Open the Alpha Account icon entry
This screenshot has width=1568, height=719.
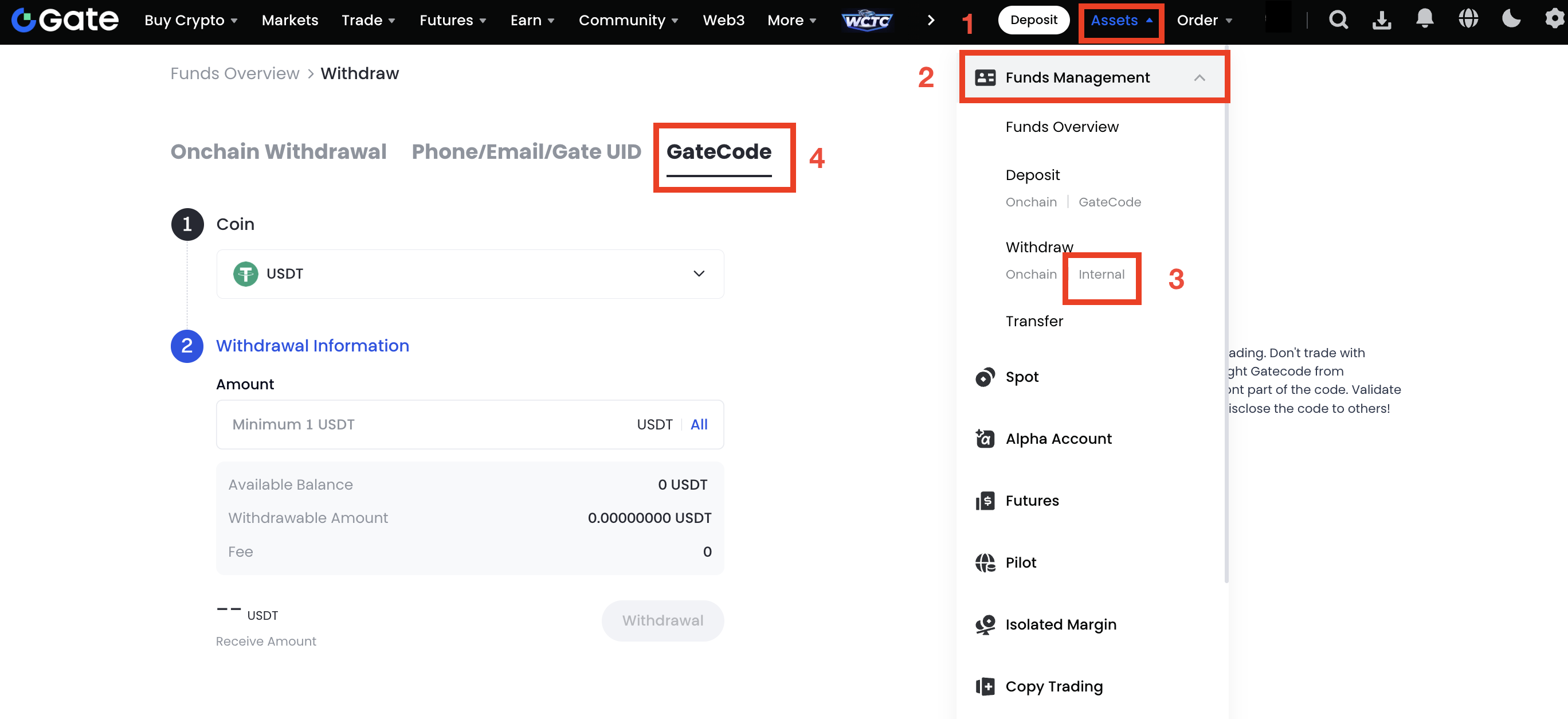[x=985, y=439]
